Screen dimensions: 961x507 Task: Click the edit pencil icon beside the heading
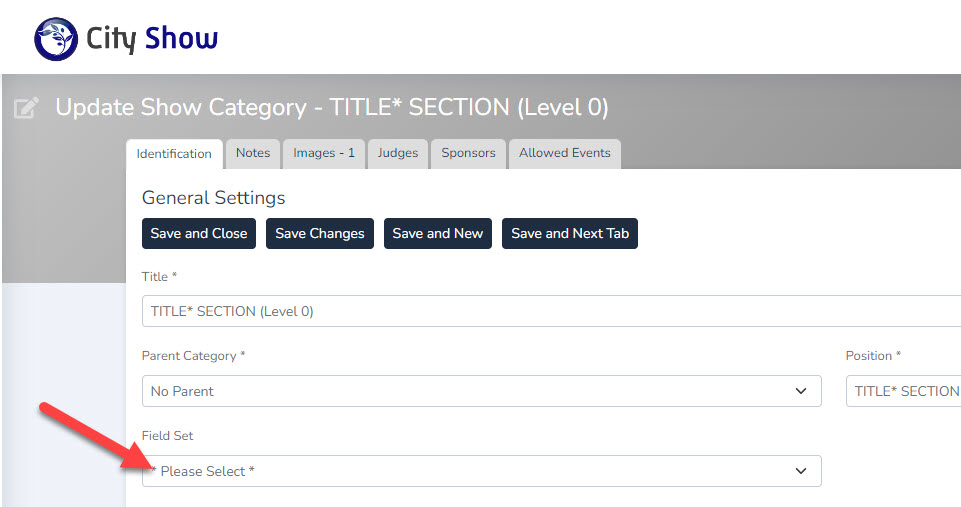click(x=27, y=108)
